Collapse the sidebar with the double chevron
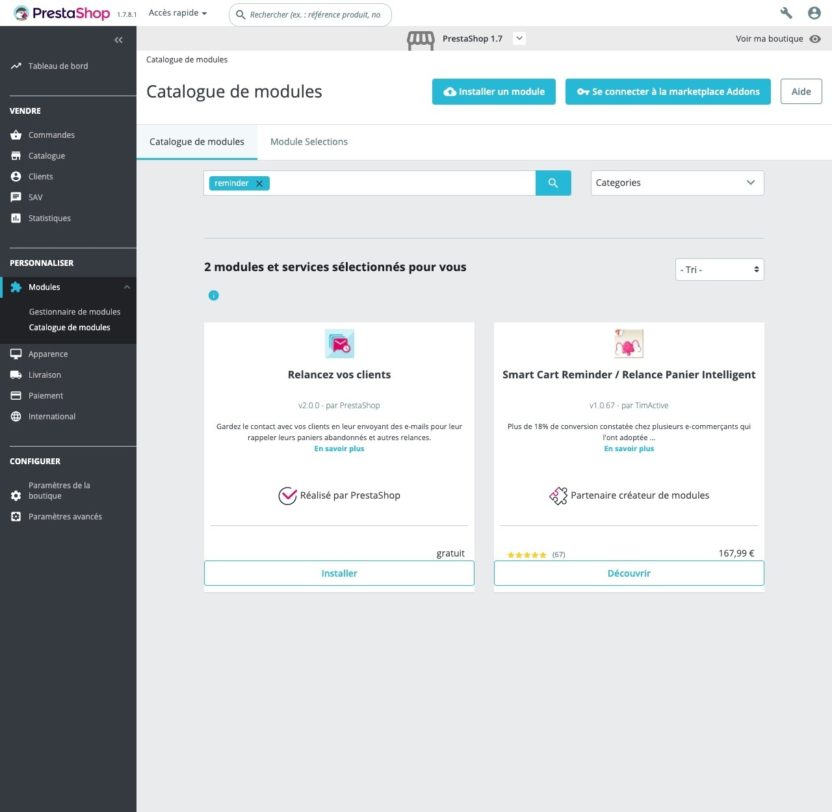This screenshot has width=832, height=812. click(x=118, y=39)
